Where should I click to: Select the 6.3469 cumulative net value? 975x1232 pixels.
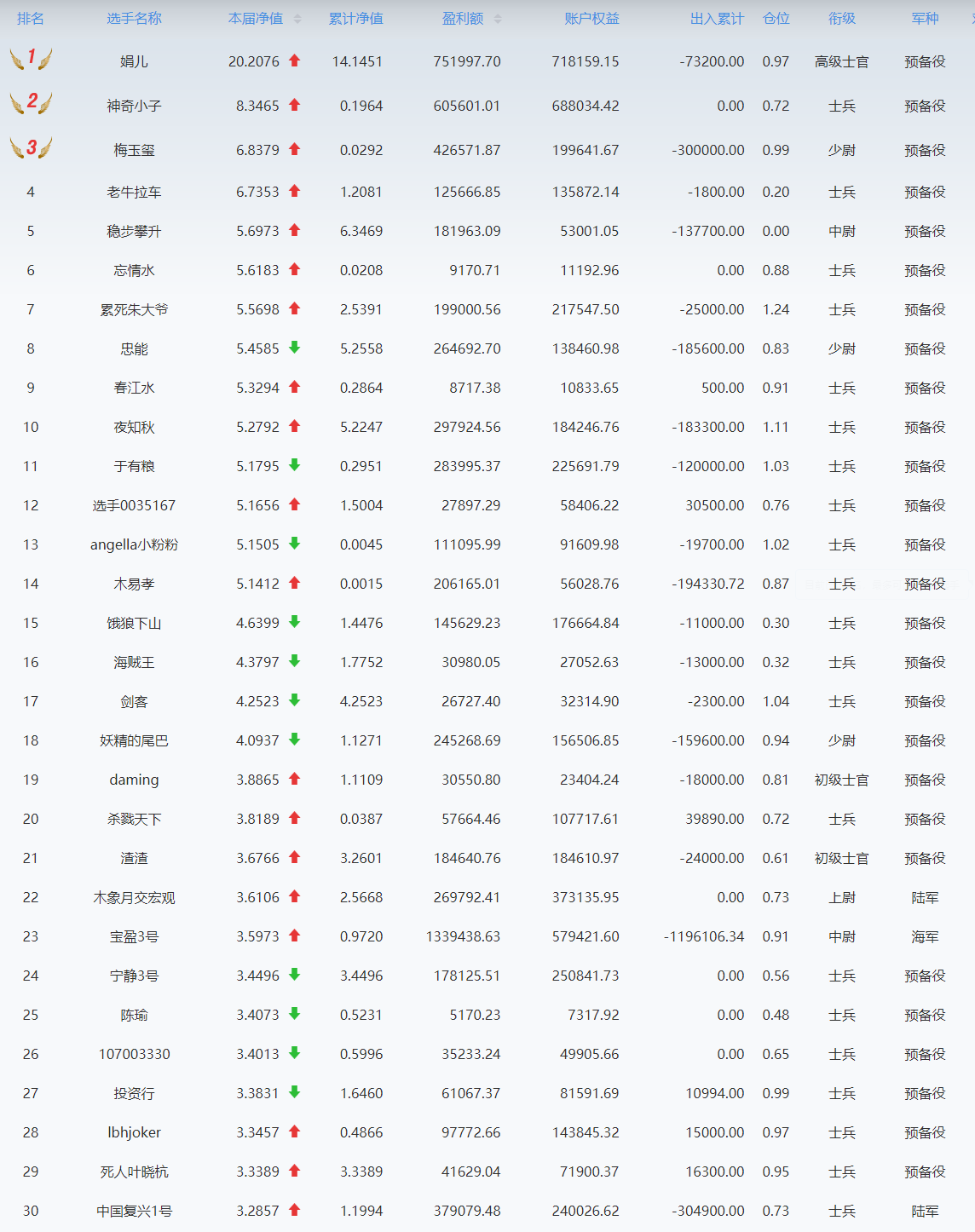pos(361,231)
